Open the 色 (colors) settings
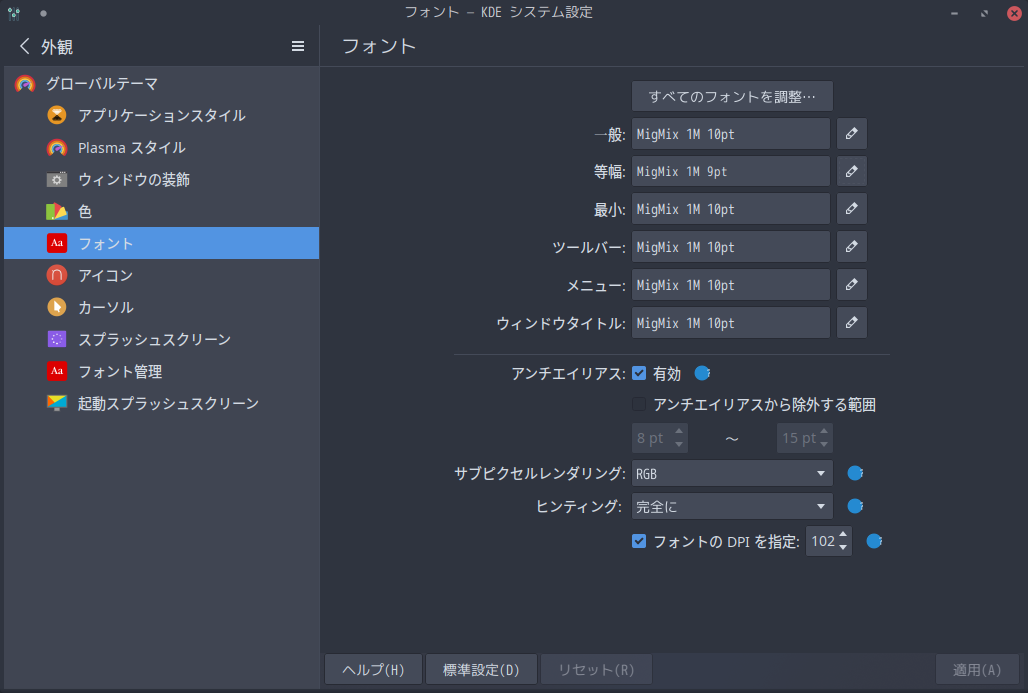1028x693 pixels. coord(161,211)
